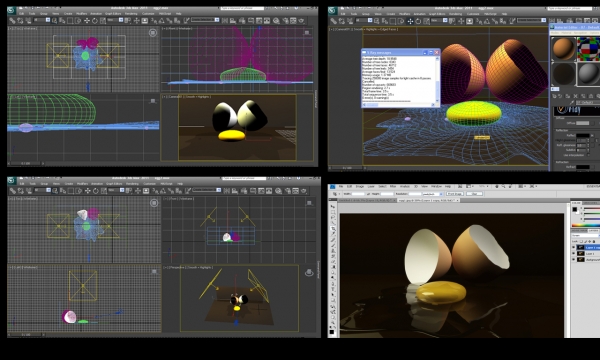Screen dimensions: 600x360
Task: Click vertical scrollbar of V-Ray messages window
Action: [437, 80]
